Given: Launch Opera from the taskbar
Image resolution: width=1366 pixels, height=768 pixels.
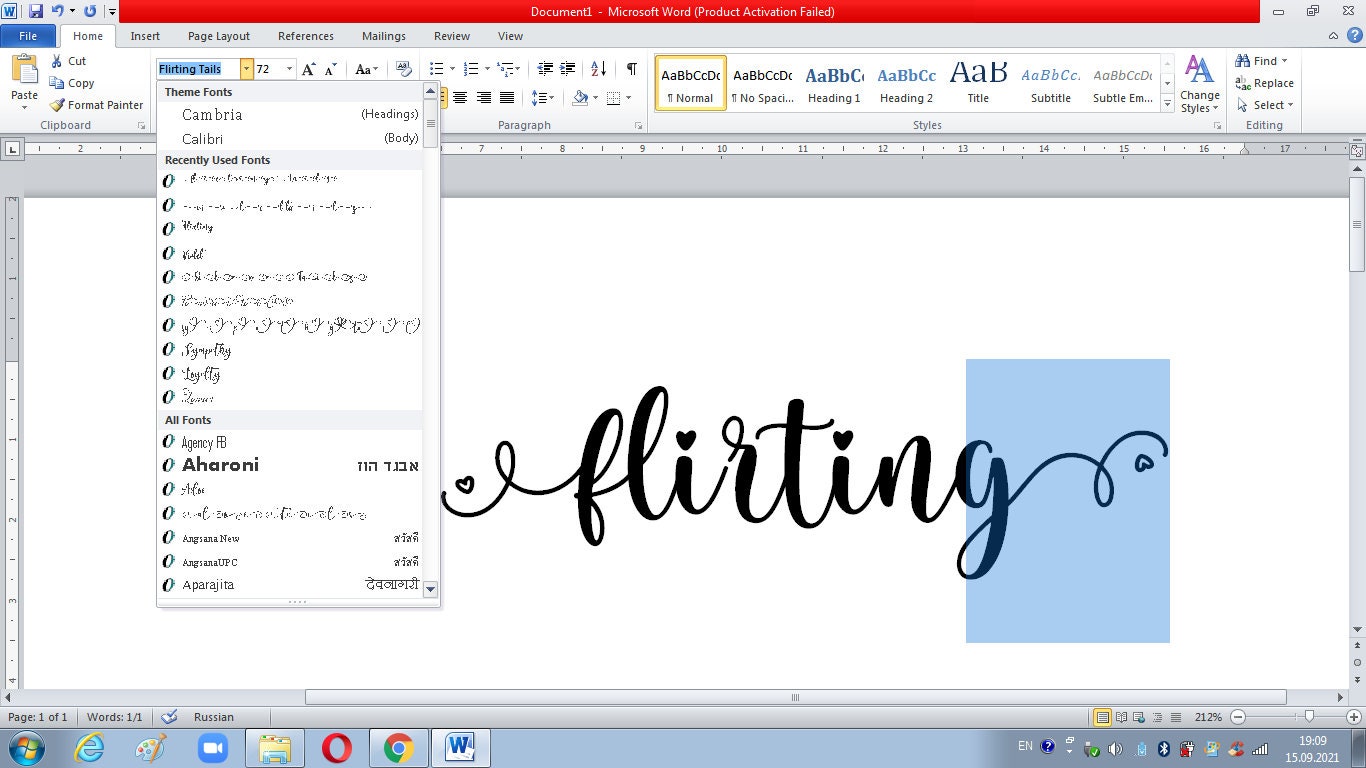Looking at the screenshot, I should tap(336, 747).
